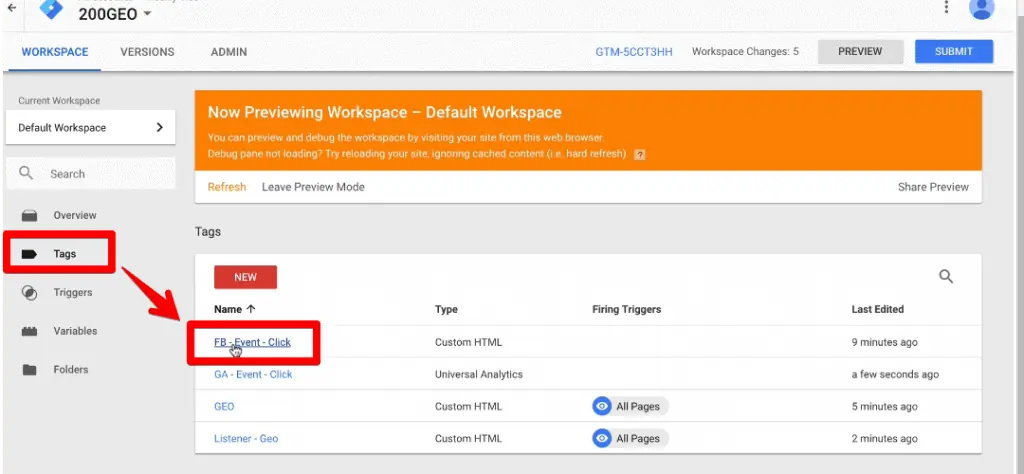Click the Type column header

coord(446,309)
